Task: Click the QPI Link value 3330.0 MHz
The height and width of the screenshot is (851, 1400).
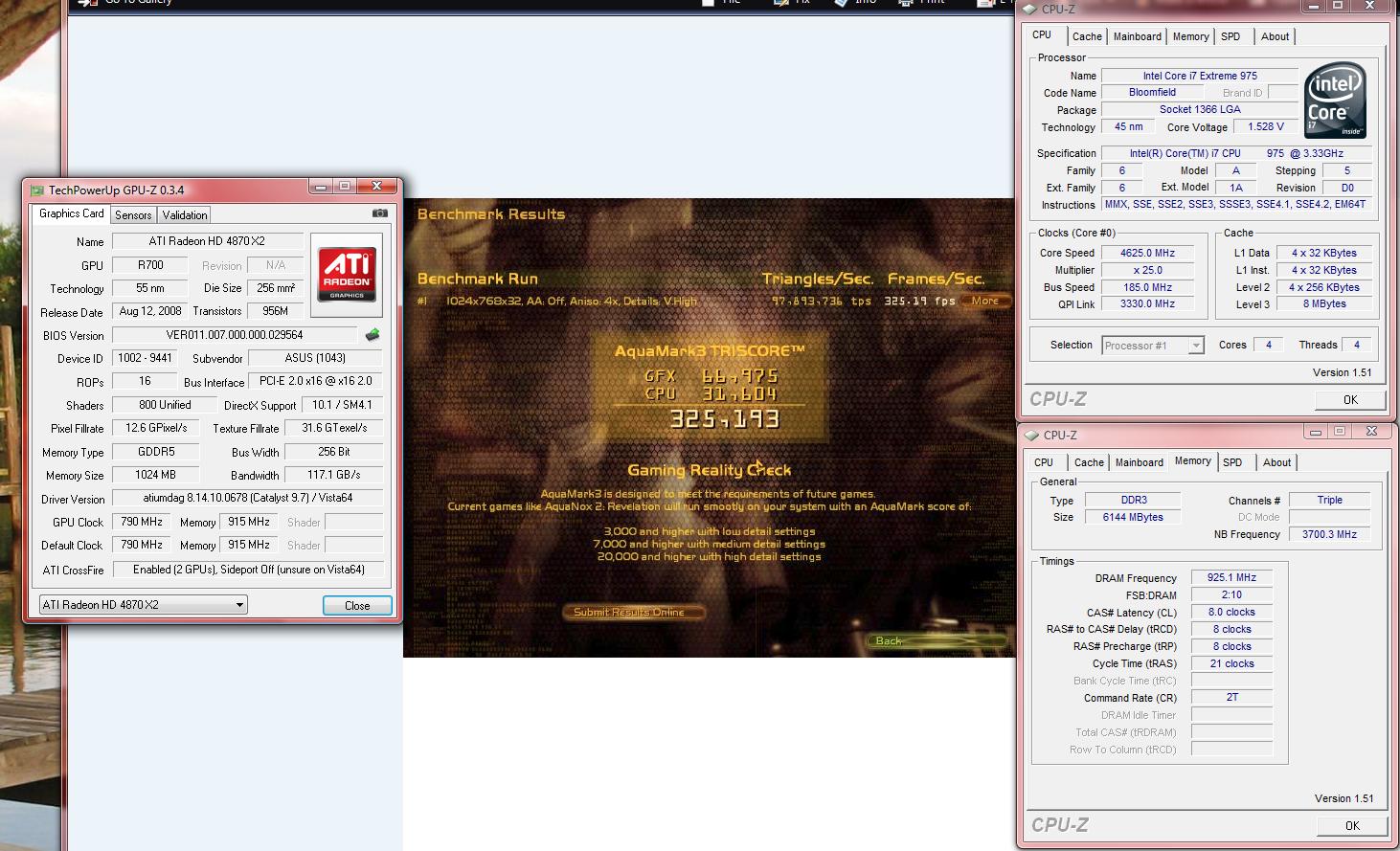Action: point(1147,304)
